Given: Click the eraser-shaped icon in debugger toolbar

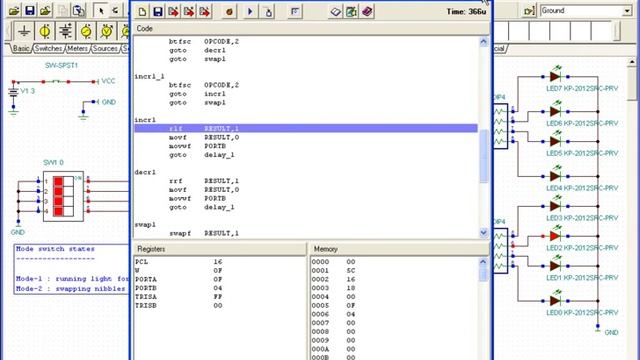Looking at the screenshot, I should [x=336, y=12].
